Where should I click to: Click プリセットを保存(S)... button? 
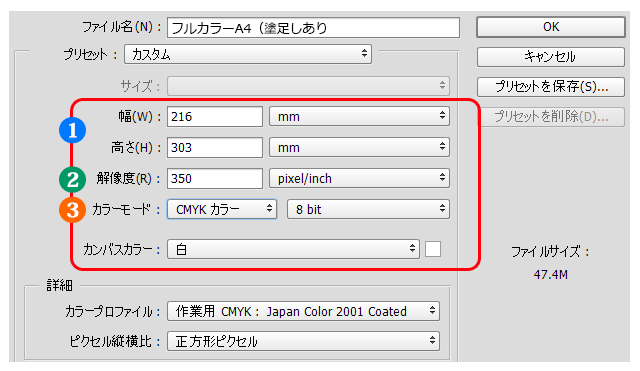click(551, 87)
